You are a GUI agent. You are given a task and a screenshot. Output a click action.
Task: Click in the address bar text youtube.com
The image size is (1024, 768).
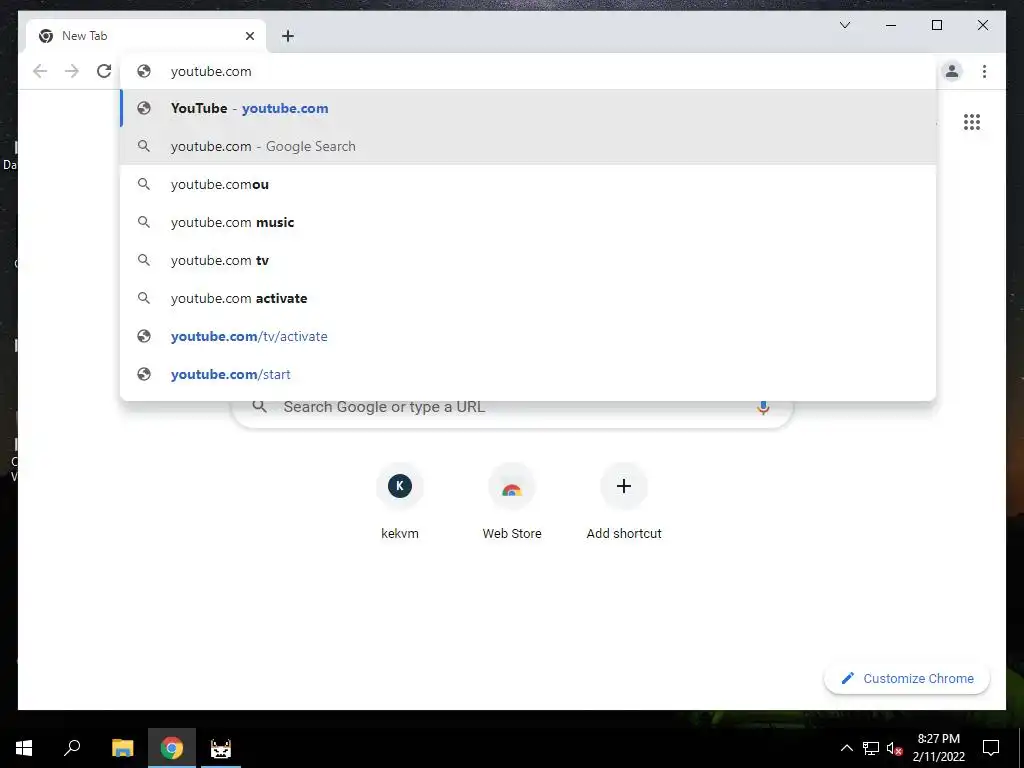pyautogui.click(x=211, y=71)
